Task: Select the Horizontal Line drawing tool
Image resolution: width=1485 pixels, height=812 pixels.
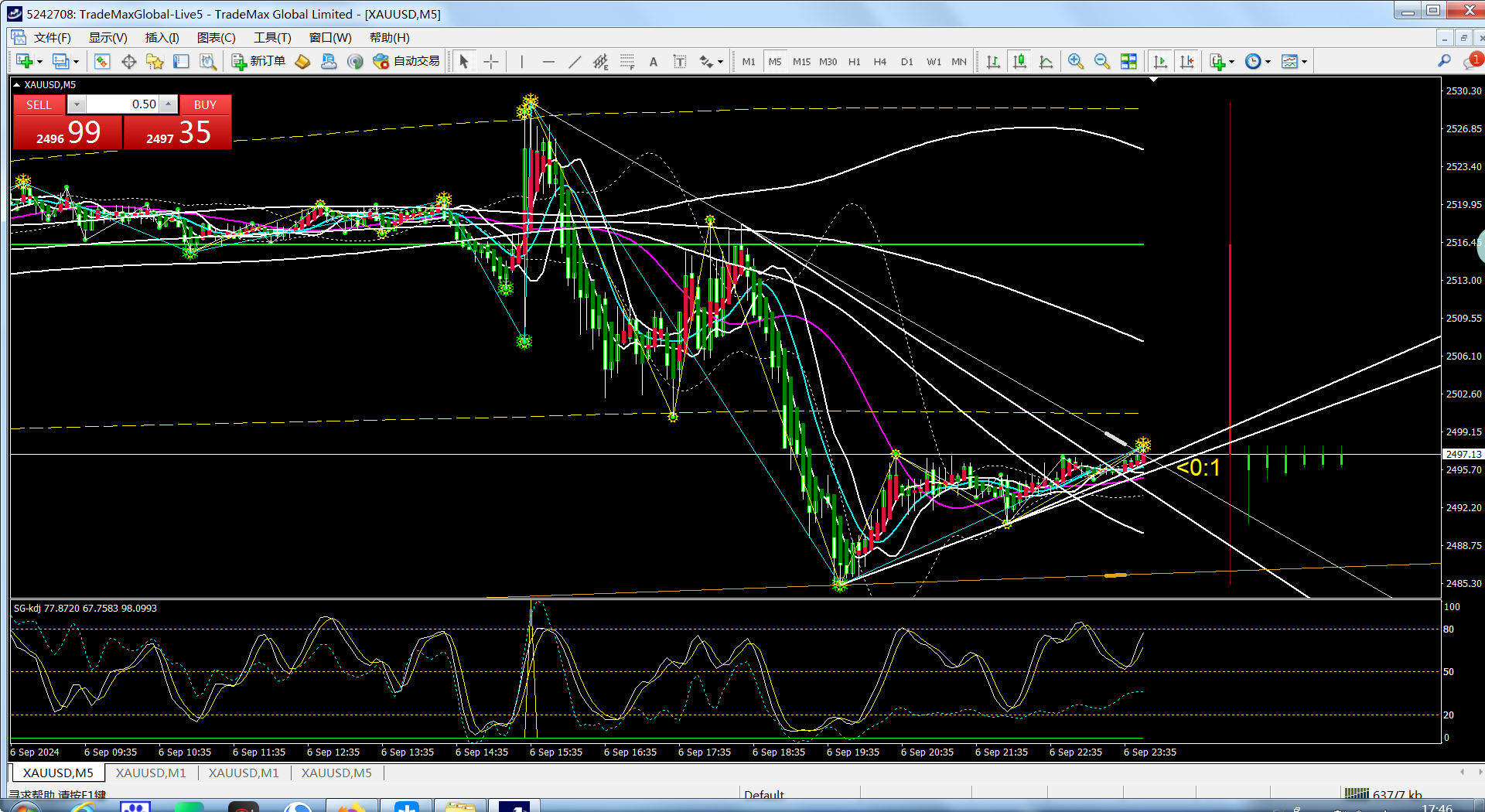Action: pyautogui.click(x=548, y=62)
